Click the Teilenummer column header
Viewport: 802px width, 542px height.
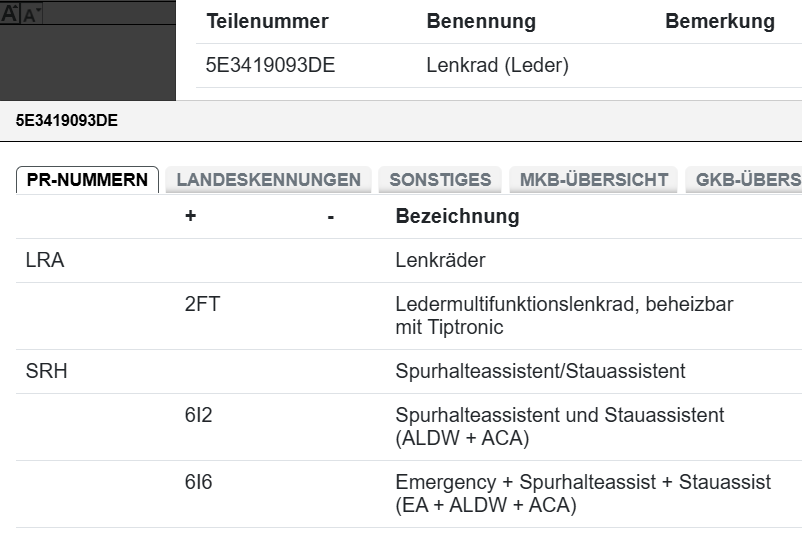point(267,22)
